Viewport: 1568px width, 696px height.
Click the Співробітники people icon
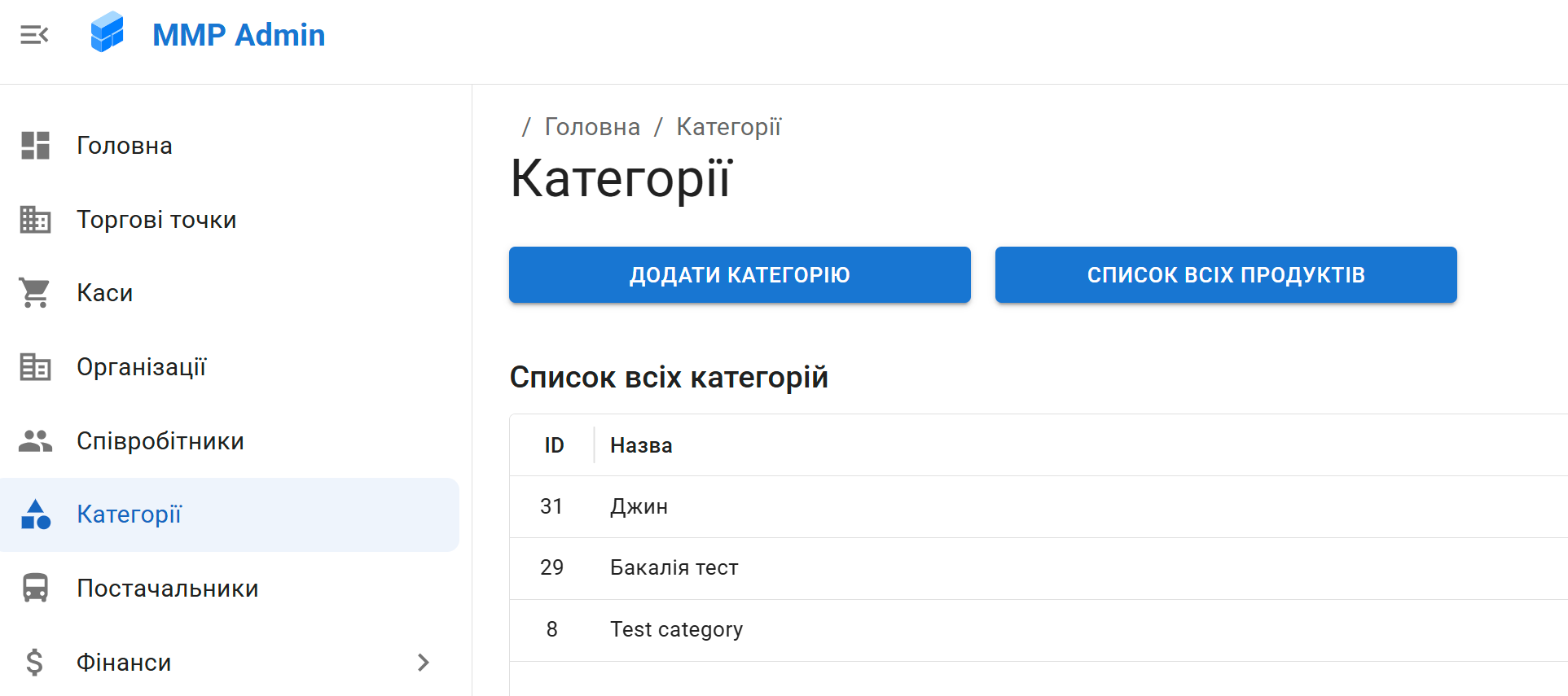tap(35, 441)
